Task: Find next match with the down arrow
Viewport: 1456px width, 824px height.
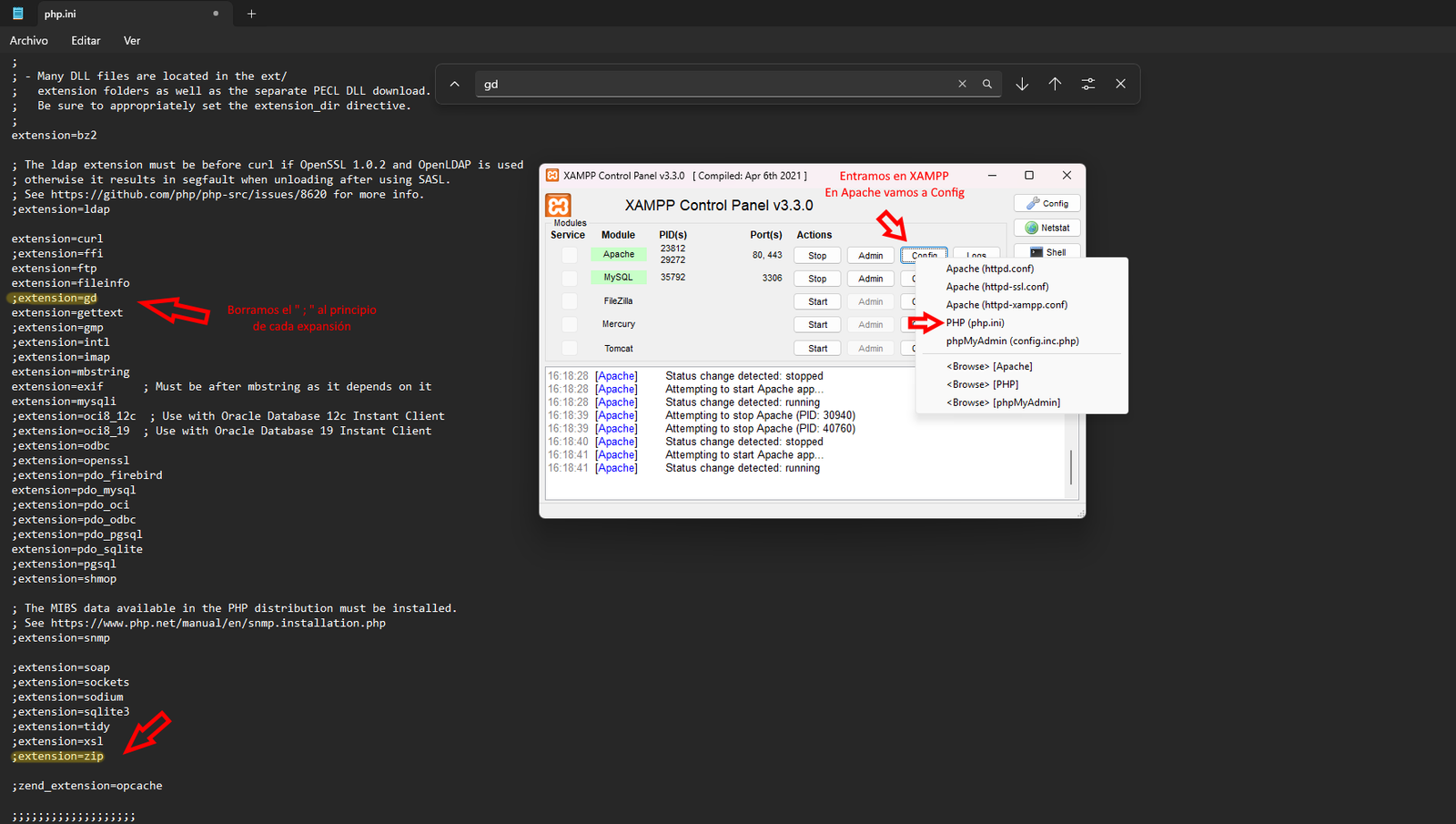Action: [1022, 84]
